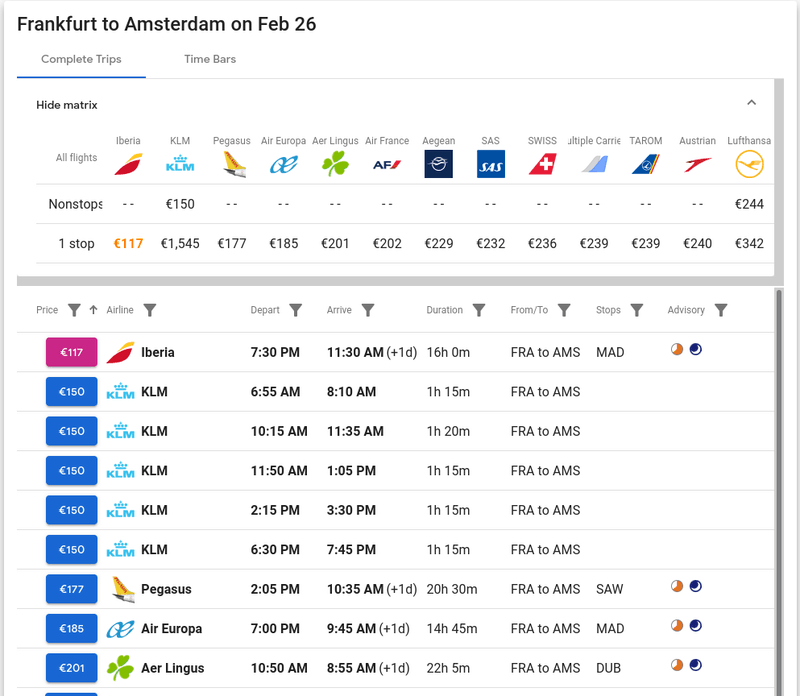This screenshot has width=800, height=696.
Task: Click the €117 Iberia price button
Action: [x=71, y=352]
